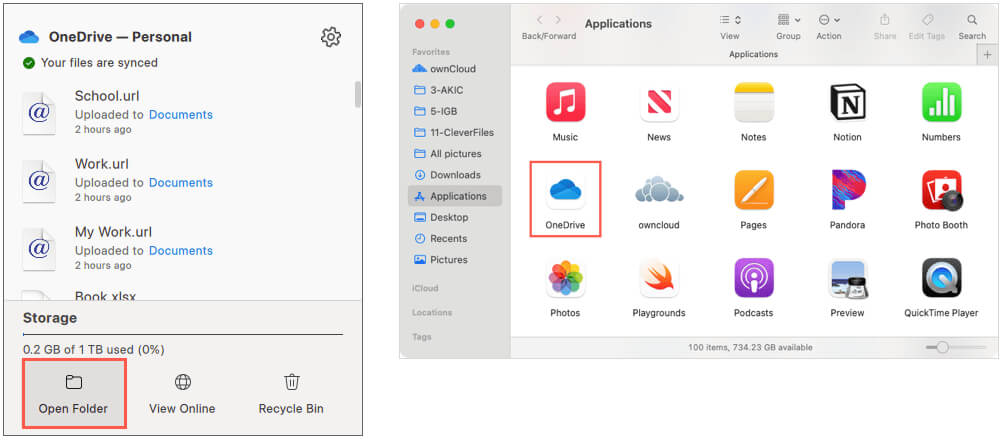The height and width of the screenshot is (440, 1005).
Task: Select the Work.url file icon
Action: (x=39, y=181)
